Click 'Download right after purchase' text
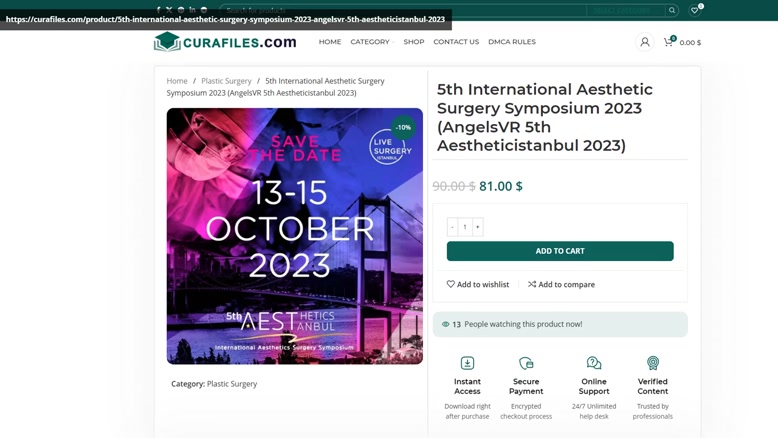The height and width of the screenshot is (438, 778). pyautogui.click(x=467, y=411)
